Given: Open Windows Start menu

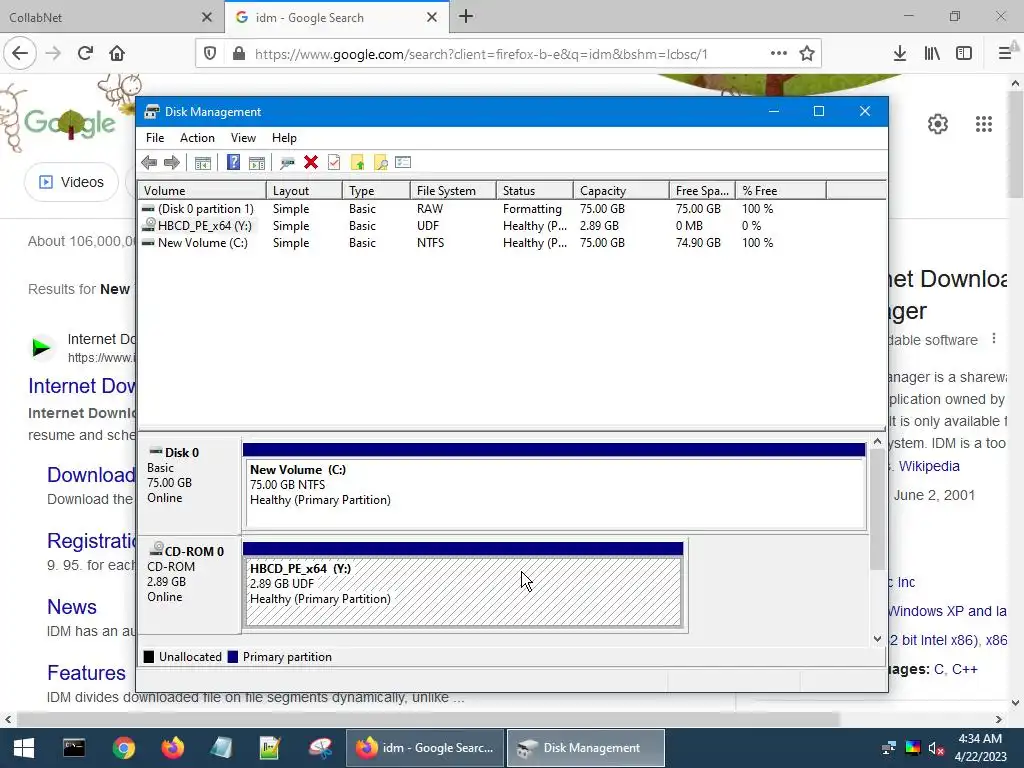Looking at the screenshot, I should pos(24,748).
